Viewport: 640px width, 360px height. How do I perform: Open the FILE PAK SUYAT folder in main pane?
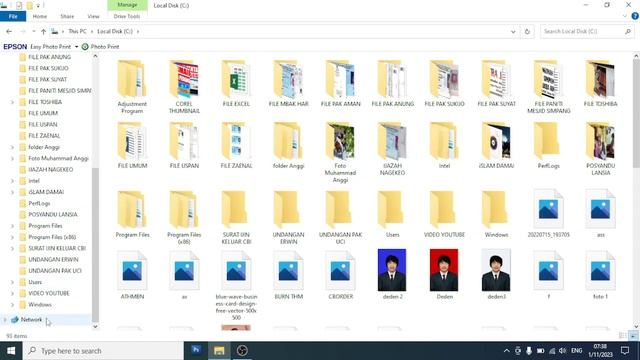pyautogui.click(x=497, y=83)
